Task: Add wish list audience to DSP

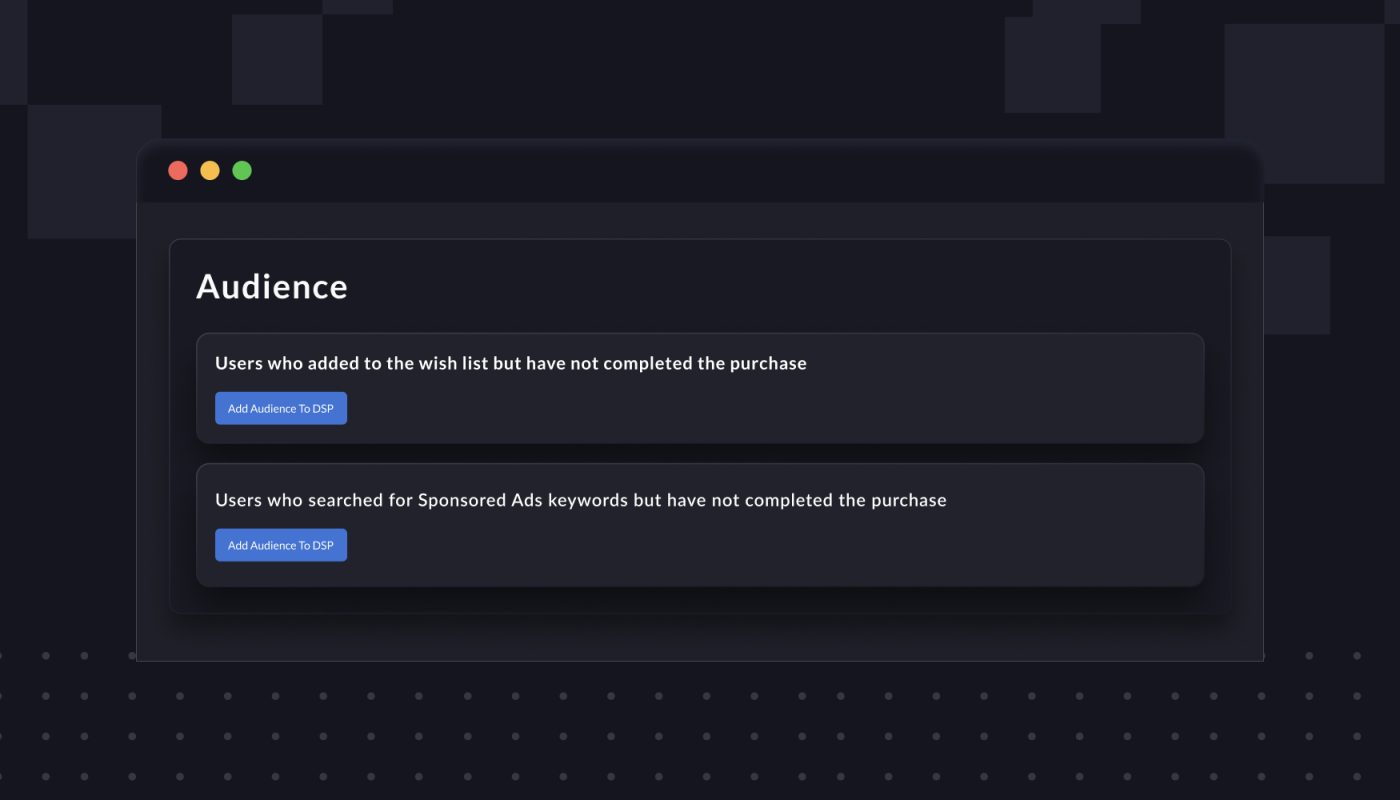Action: click(x=281, y=408)
